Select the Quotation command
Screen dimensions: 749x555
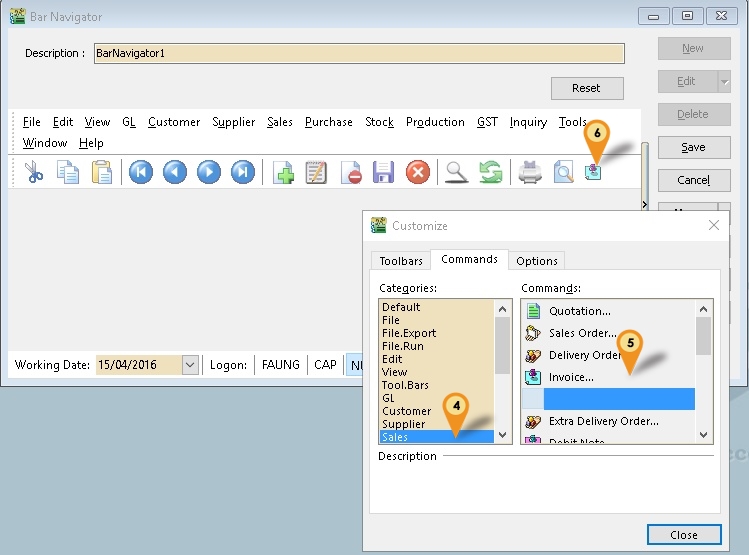[x=579, y=311]
